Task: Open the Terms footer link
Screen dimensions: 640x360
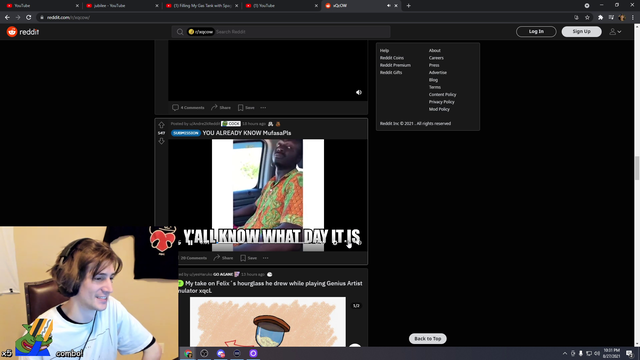Action: coord(435,87)
